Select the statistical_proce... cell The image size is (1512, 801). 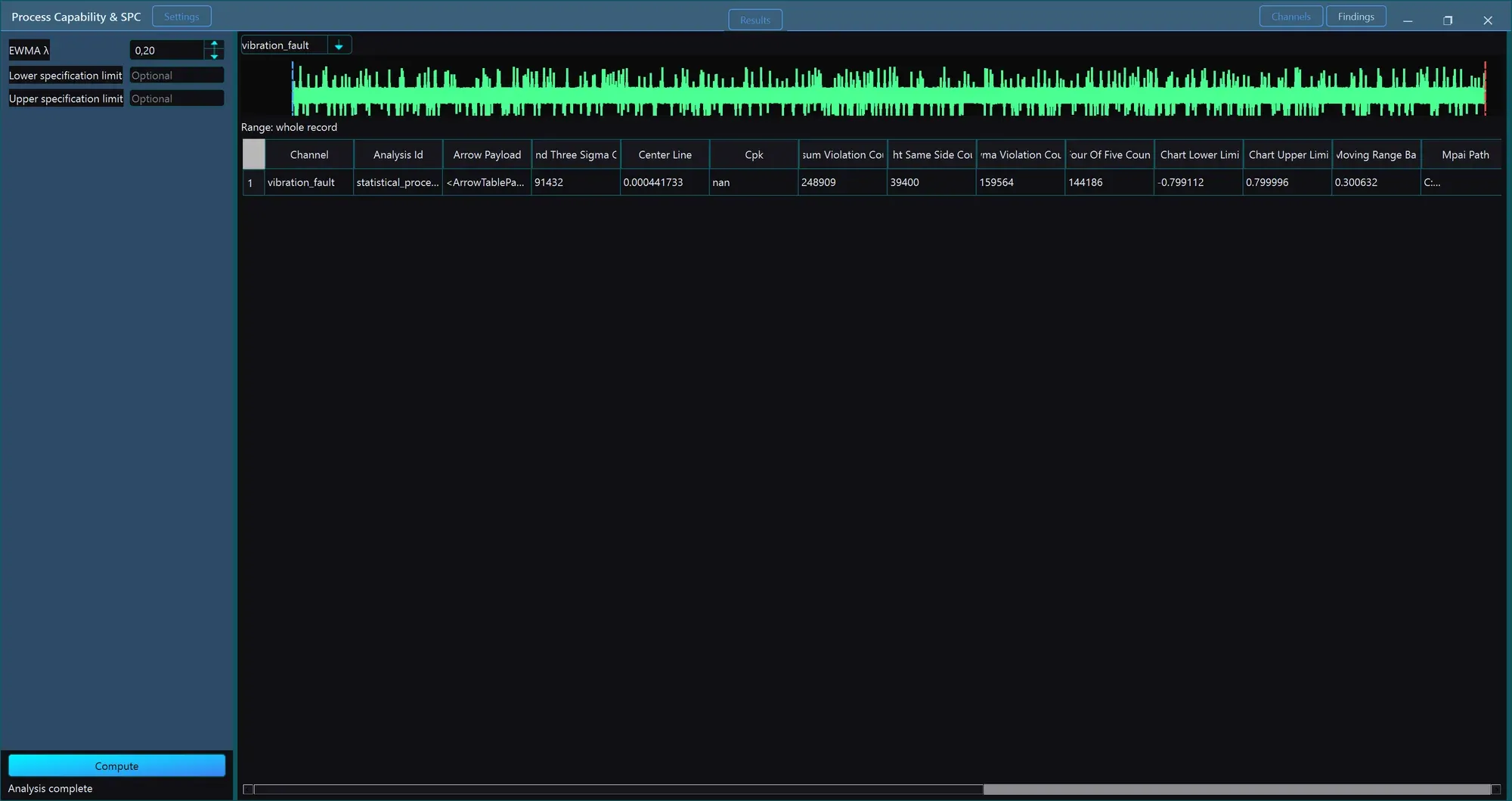398,182
